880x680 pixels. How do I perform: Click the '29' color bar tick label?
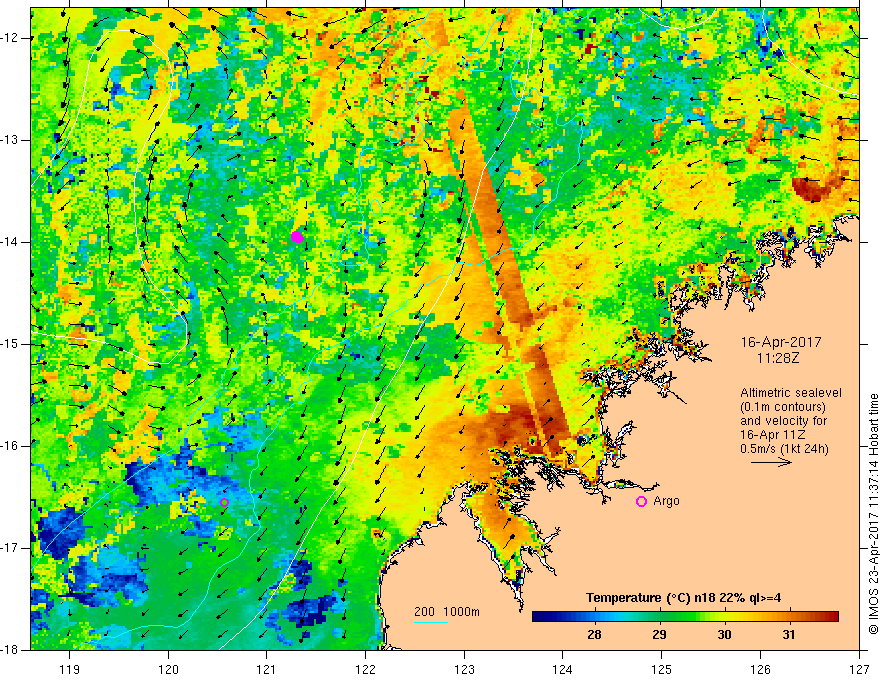click(x=659, y=635)
